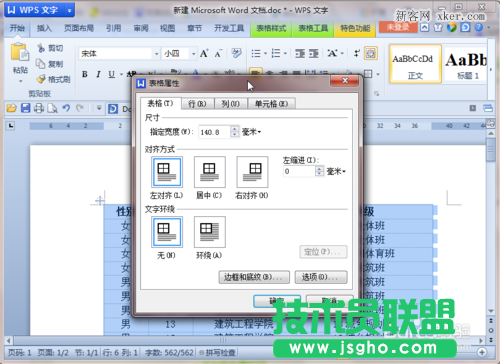Click the highlighted table icon in ribbon
The image size is (500, 364).
pyautogui.click(x=371, y=53)
